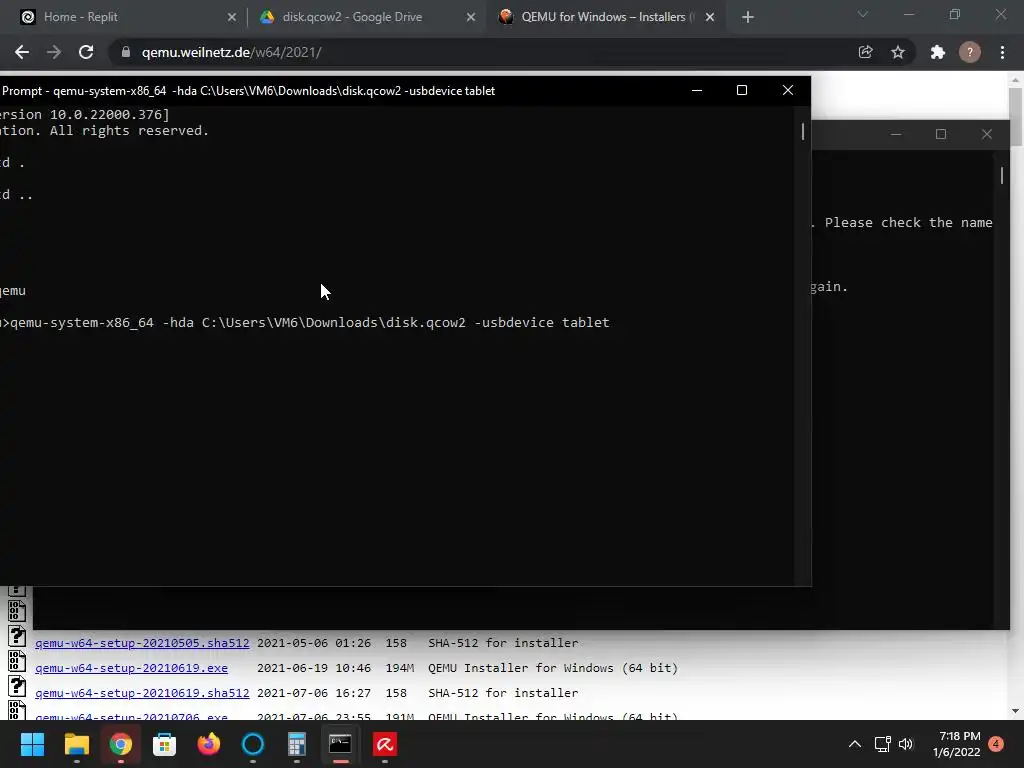Click the 194M size cell

(399, 668)
